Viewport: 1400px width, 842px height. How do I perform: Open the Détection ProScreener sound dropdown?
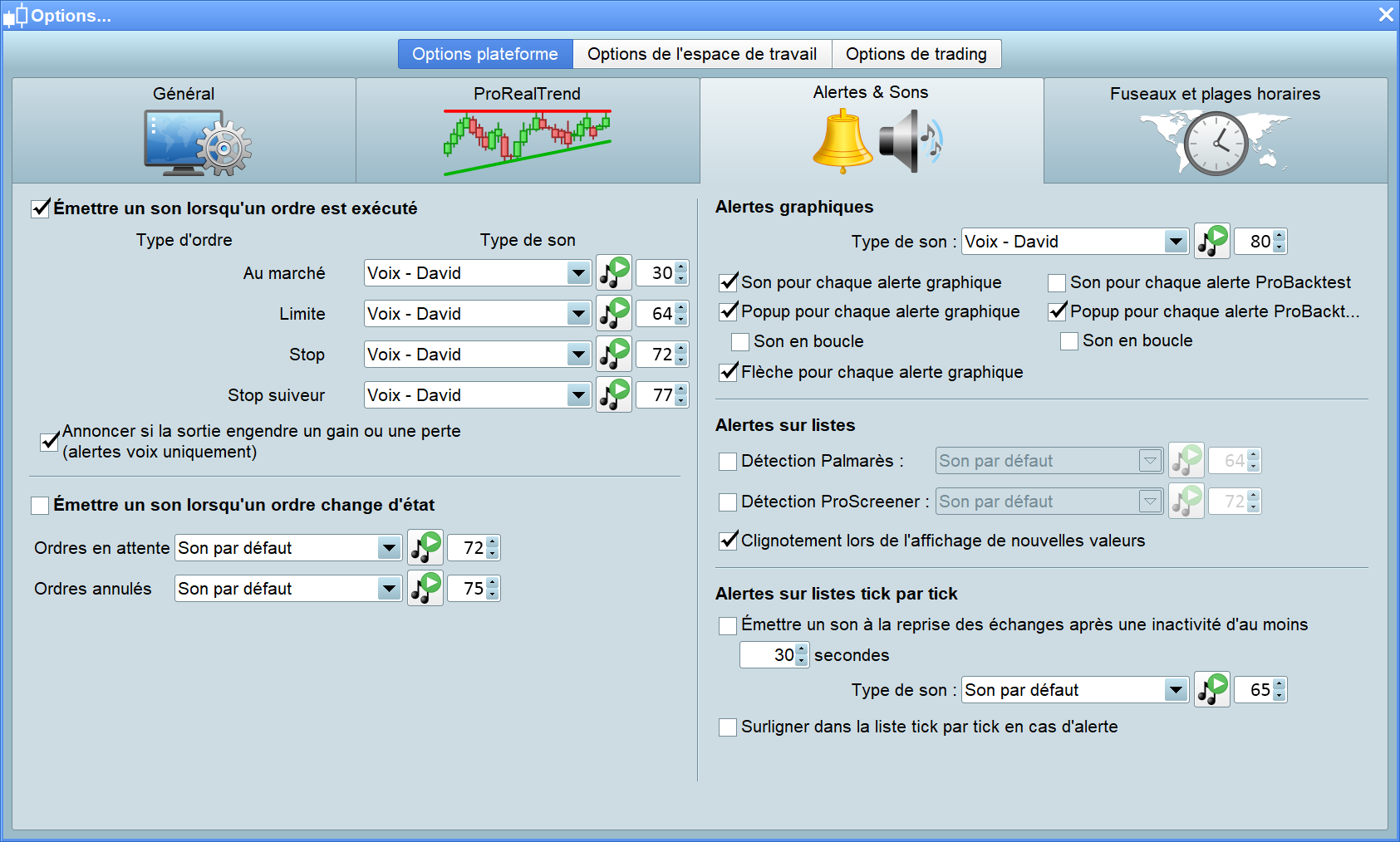[x=1049, y=501]
